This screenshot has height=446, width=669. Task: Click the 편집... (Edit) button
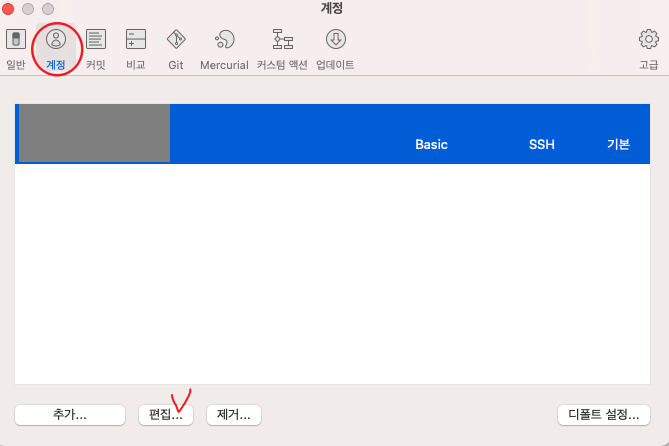[166, 415]
